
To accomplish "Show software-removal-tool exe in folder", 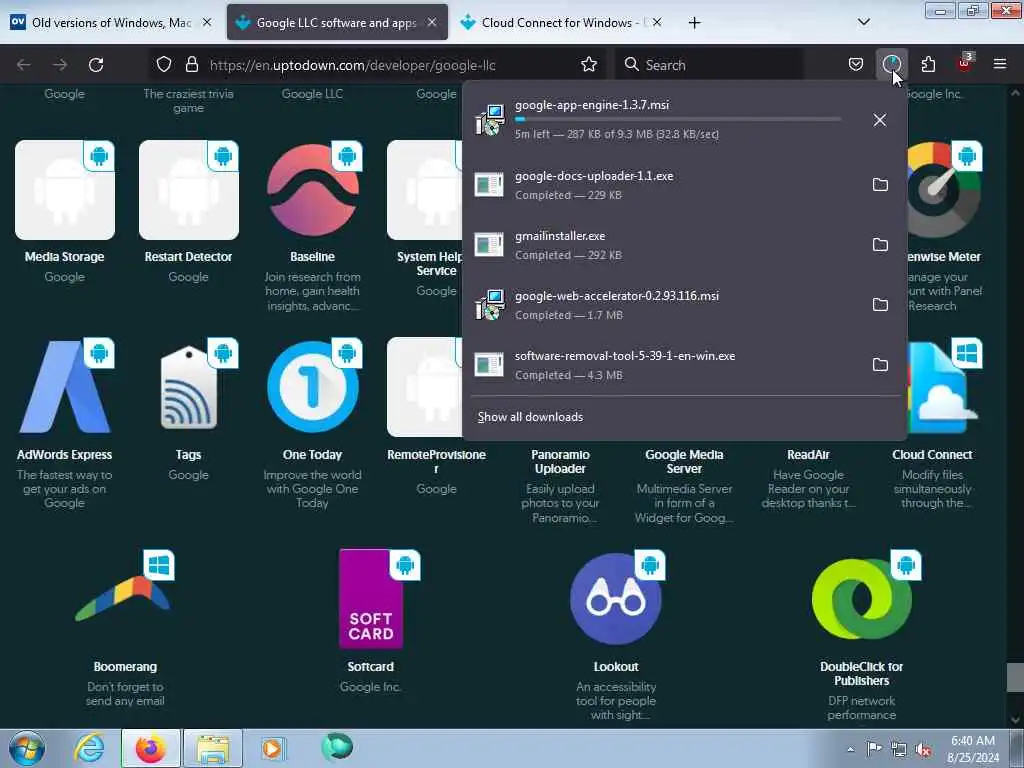I will (880, 365).
